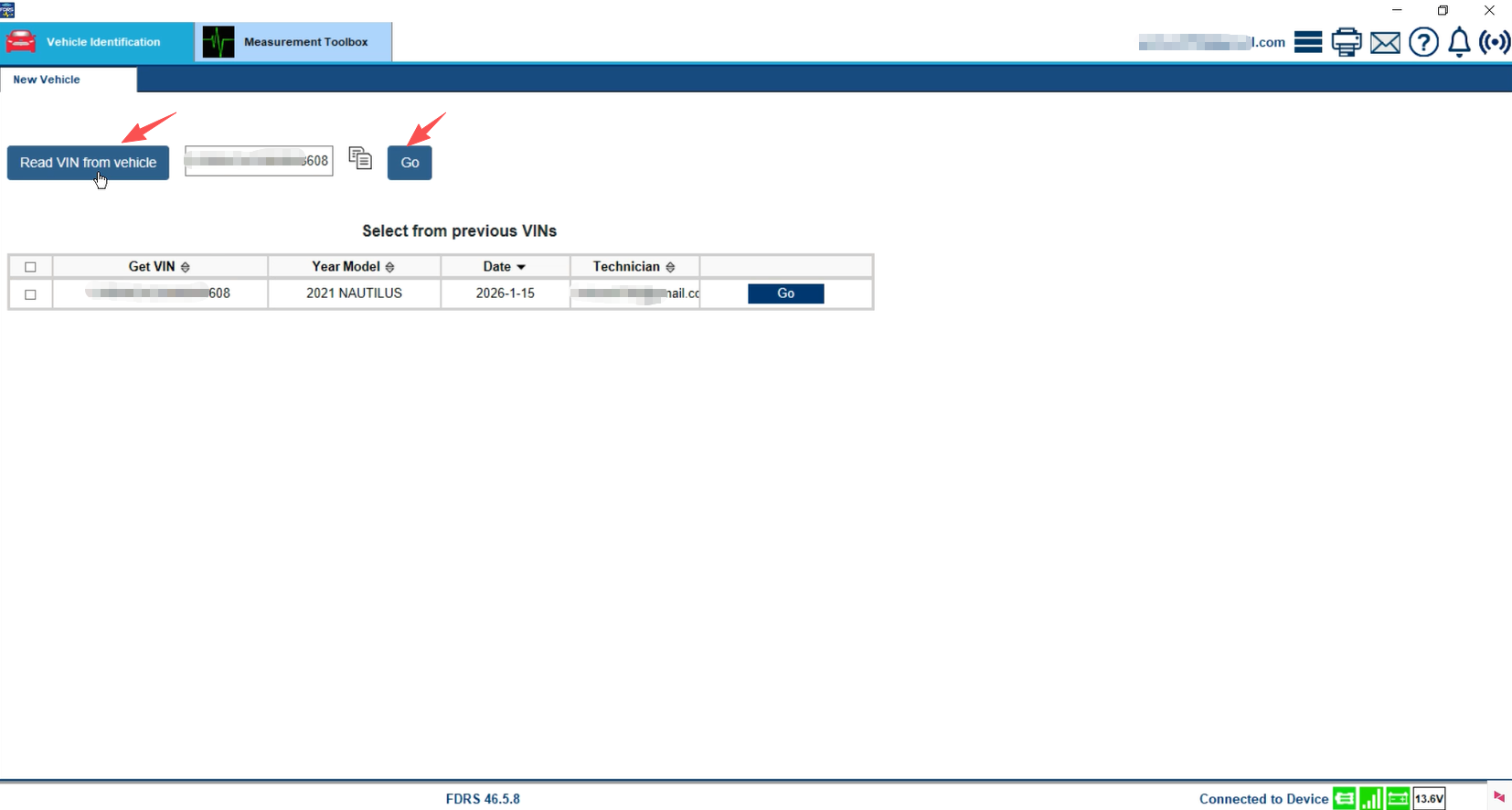Click the green signal strength bars icon
Image resolution: width=1512 pixels, height=810 pixels.
1371,798
